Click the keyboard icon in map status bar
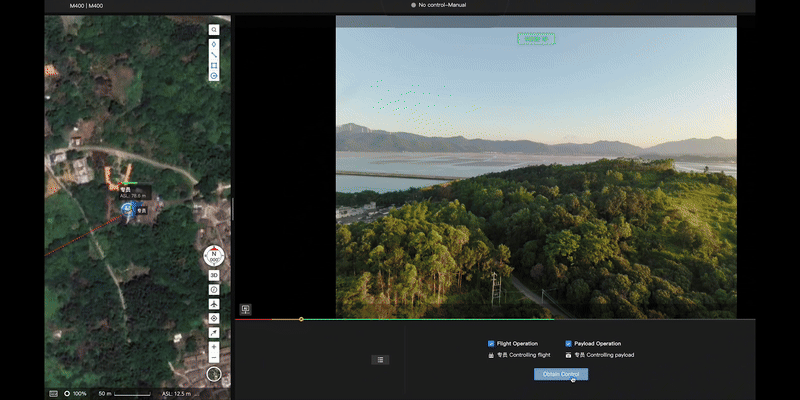Viewport: 800px width, 400px height. pos(53,394)
